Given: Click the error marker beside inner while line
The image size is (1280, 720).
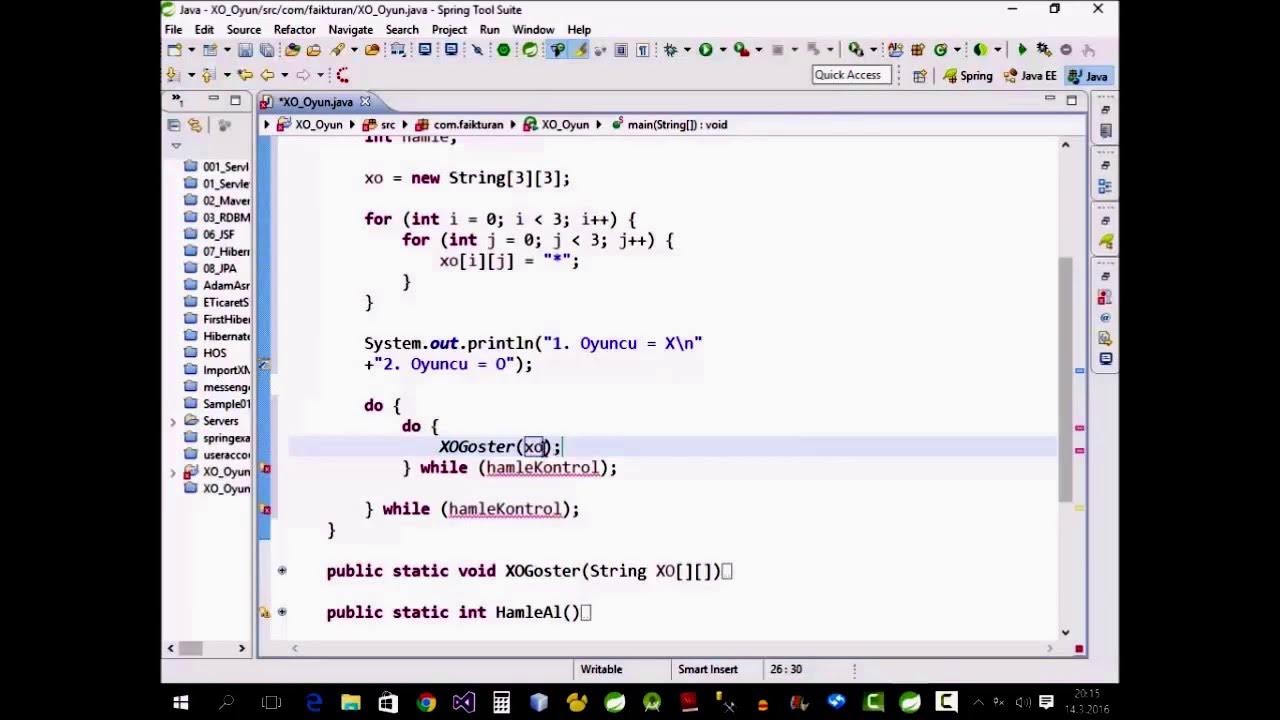Looking at the screenshot, I should pyautogui.click(x=265, y=468).
